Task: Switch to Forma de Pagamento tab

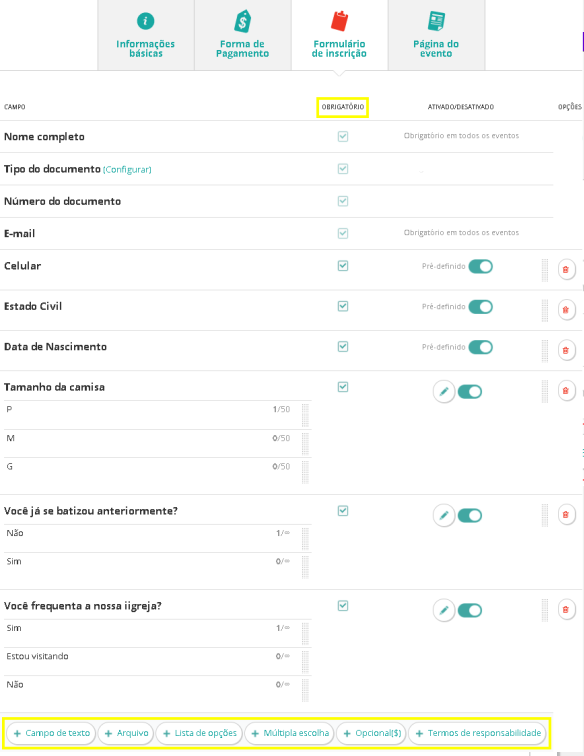Action: [243, 35]
